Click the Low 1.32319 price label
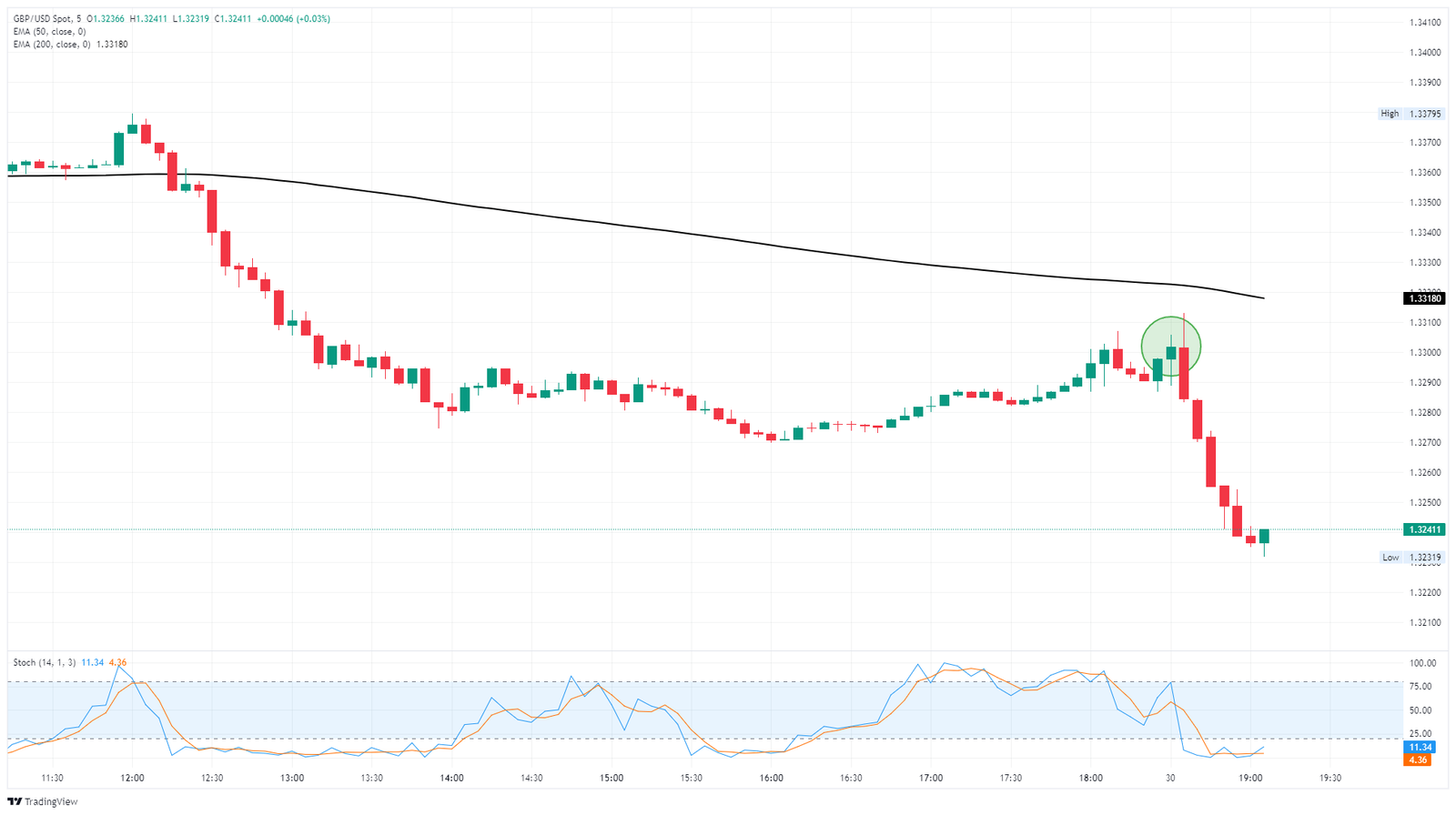Image resolution: width=1456 pixels, height=815 pixels. [x=1410, y=558]
